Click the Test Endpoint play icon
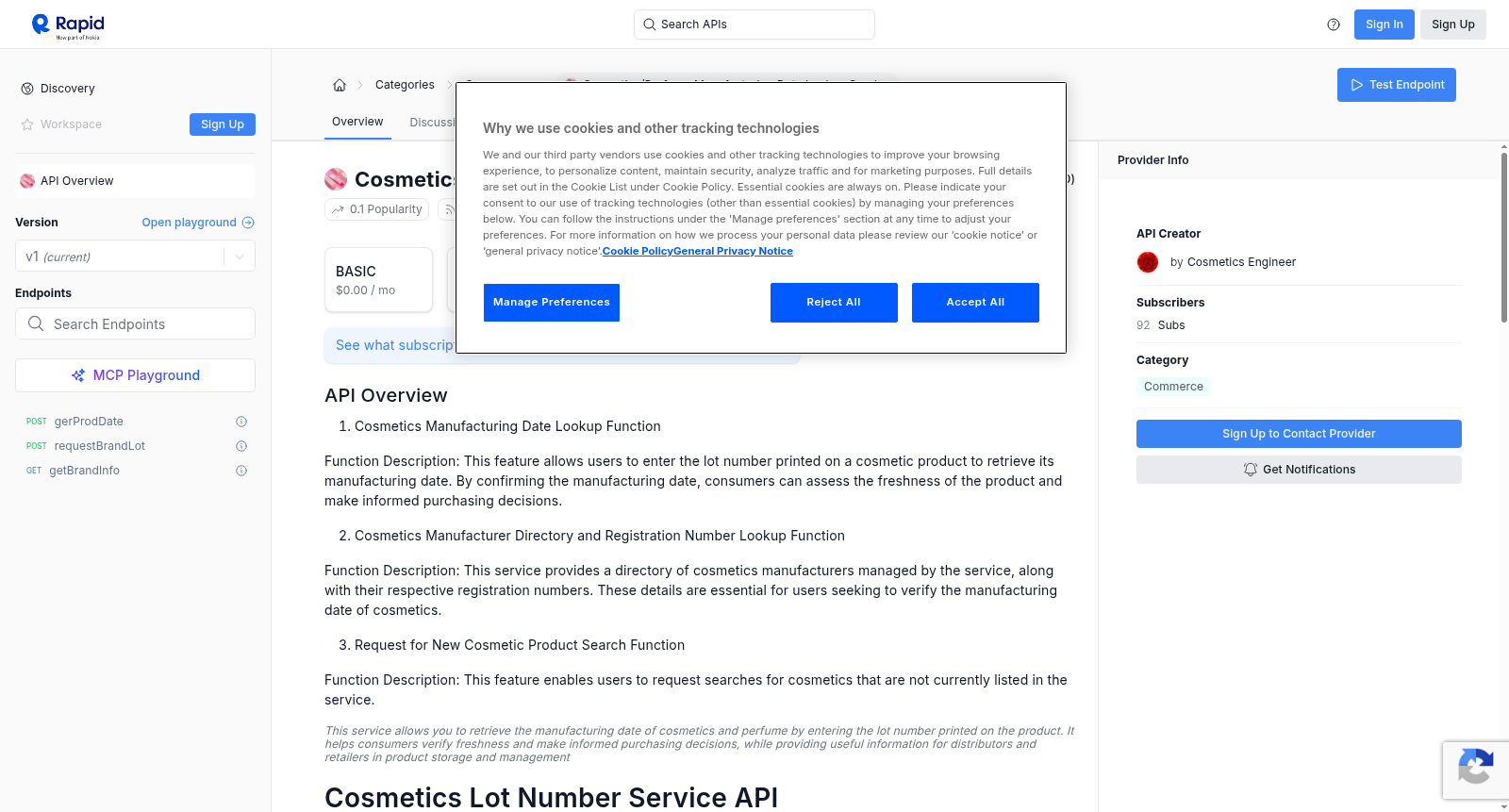 click(1357, 85)
